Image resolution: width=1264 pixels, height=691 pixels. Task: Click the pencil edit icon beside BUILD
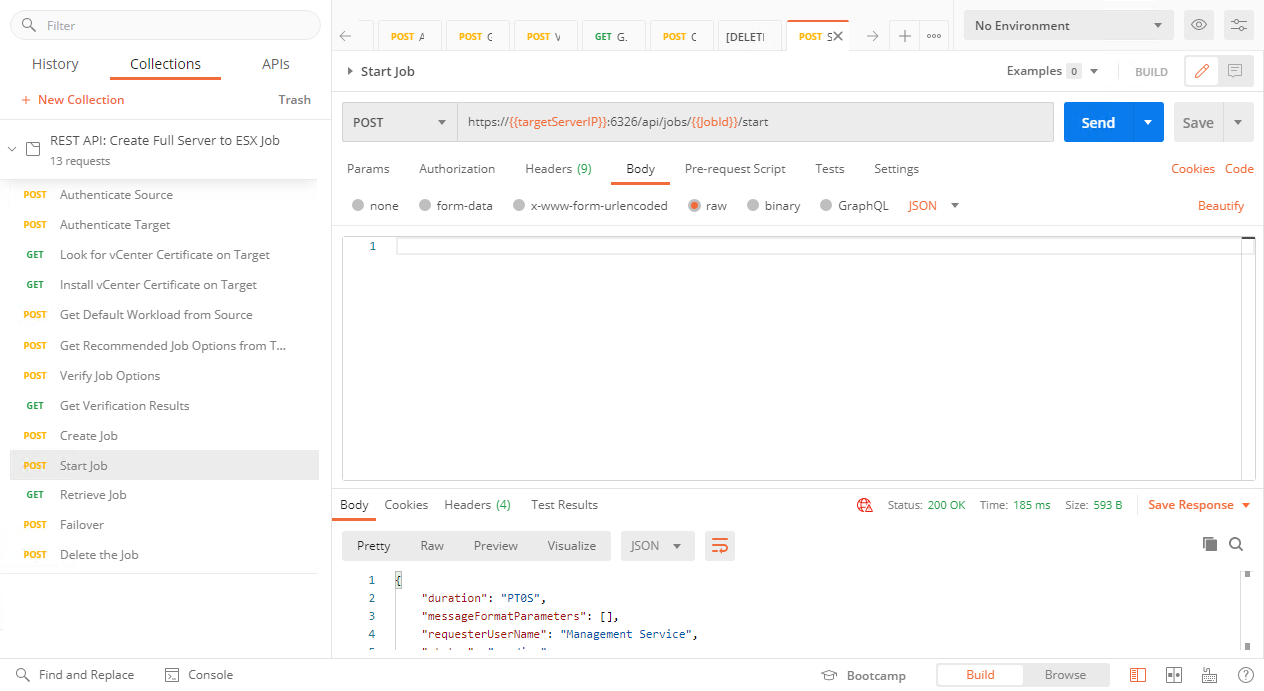tap(1202, 71)
